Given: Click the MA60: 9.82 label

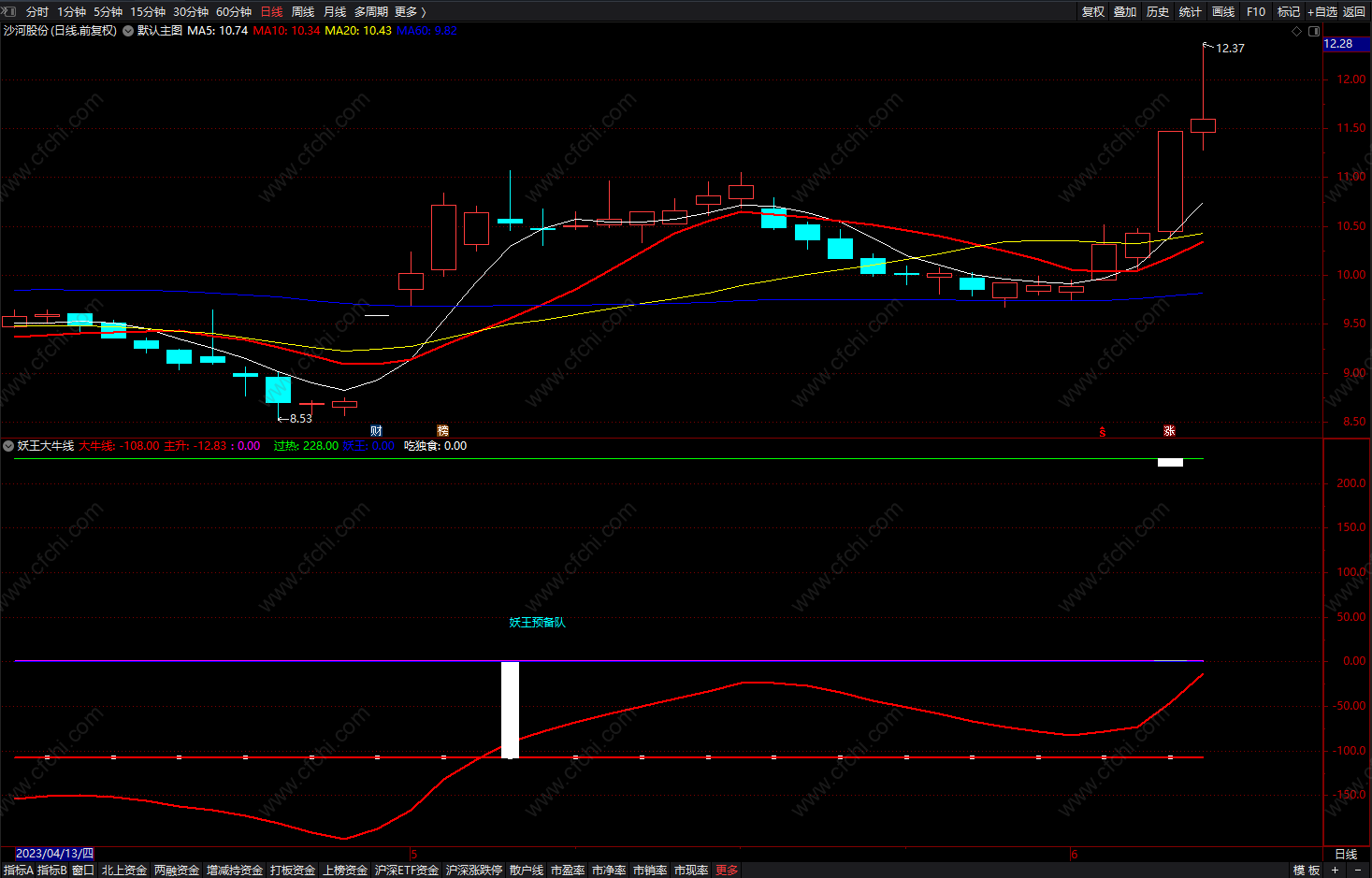Looking at the screenshot, I should (x=426, y=31).
